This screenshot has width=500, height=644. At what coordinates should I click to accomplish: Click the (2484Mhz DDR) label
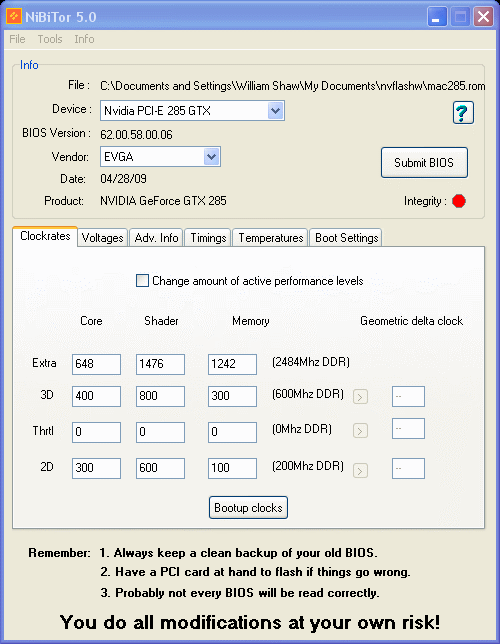pyautogui.click(x=311, y=362)
